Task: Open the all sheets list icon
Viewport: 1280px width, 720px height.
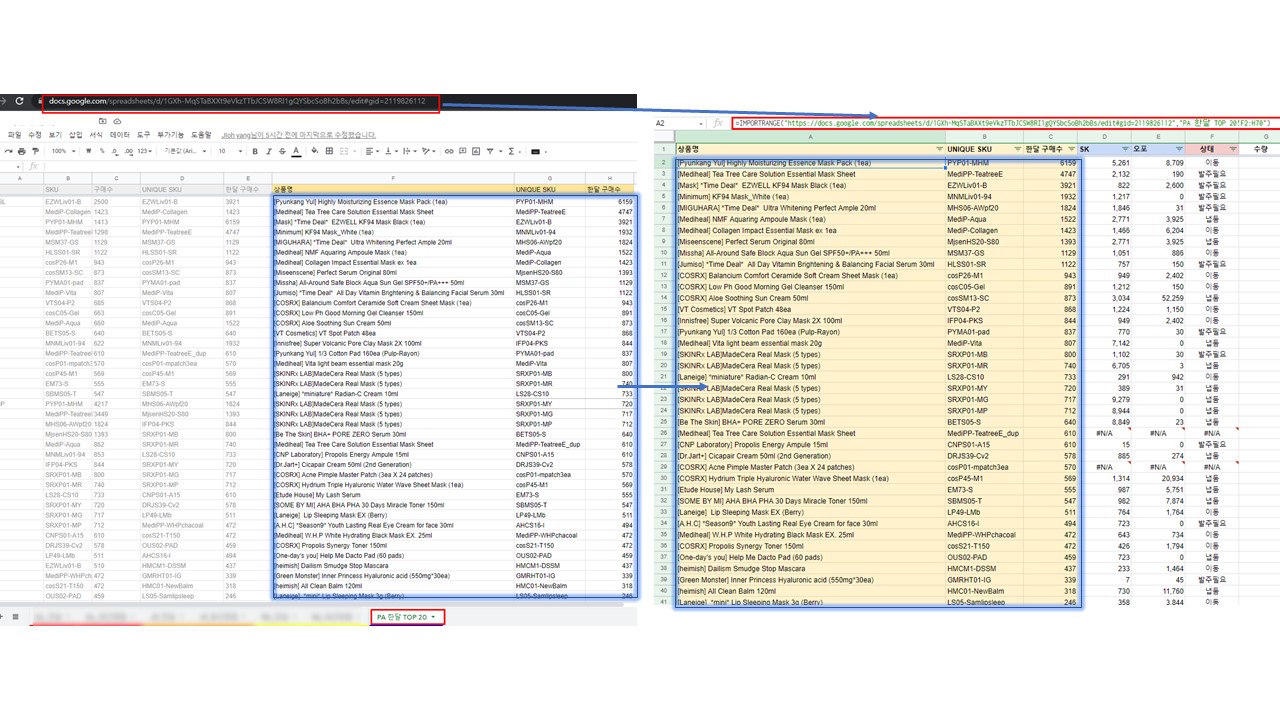Action: (15, 617)
